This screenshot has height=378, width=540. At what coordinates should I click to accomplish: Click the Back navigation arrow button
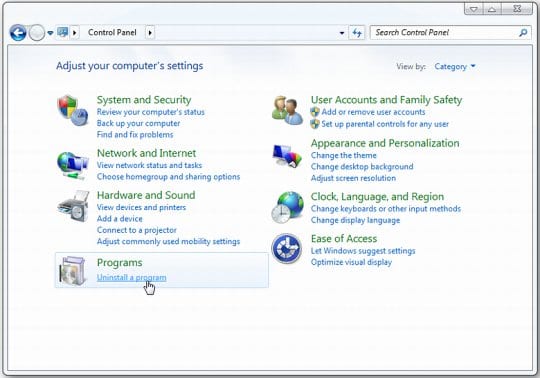[18, 33]
